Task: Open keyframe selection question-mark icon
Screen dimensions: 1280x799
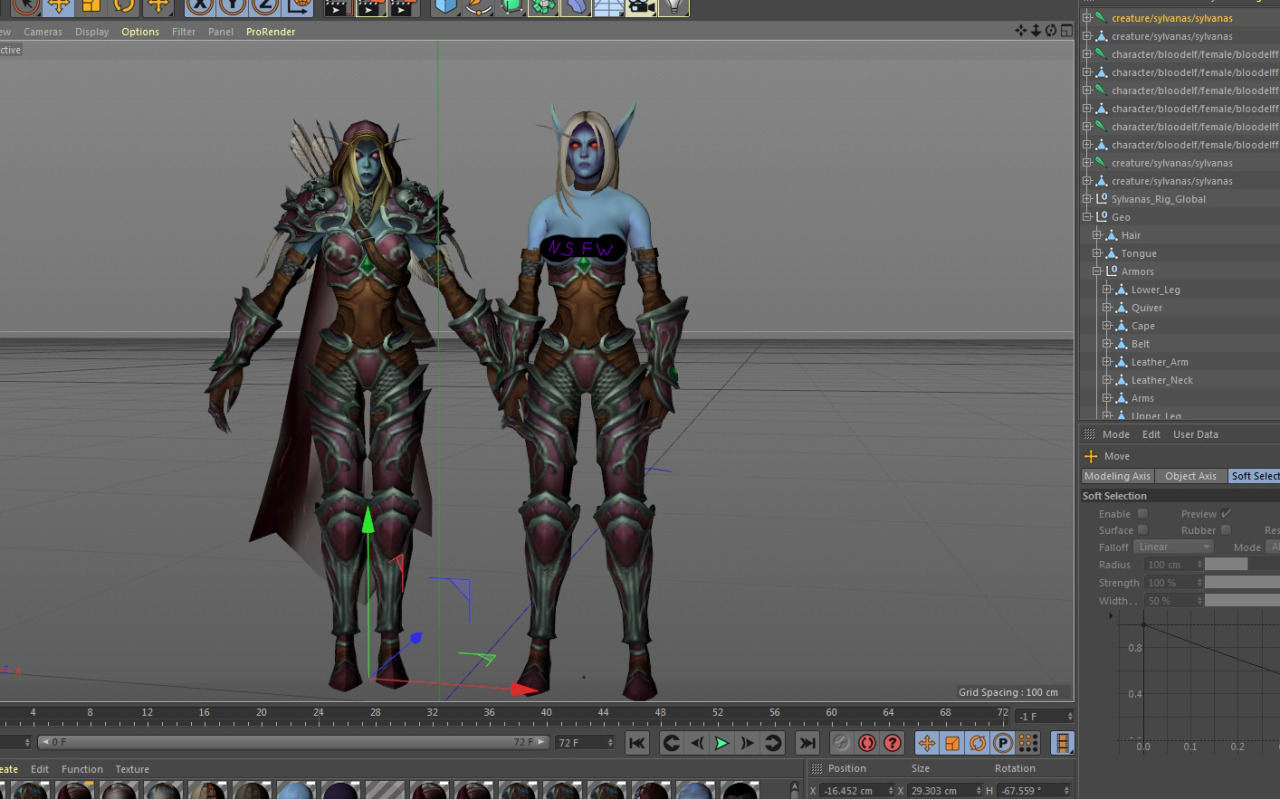Action: (x=892, y=743)
